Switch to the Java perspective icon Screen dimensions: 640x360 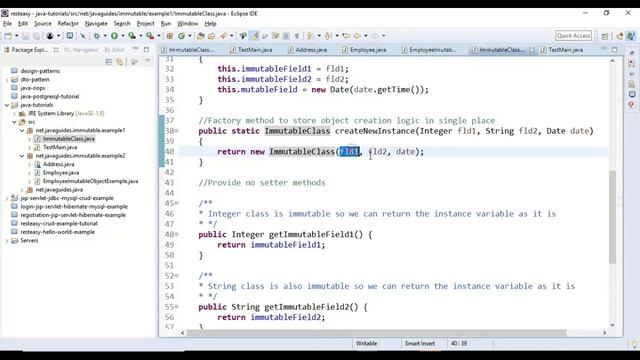[x=631, y=36]
